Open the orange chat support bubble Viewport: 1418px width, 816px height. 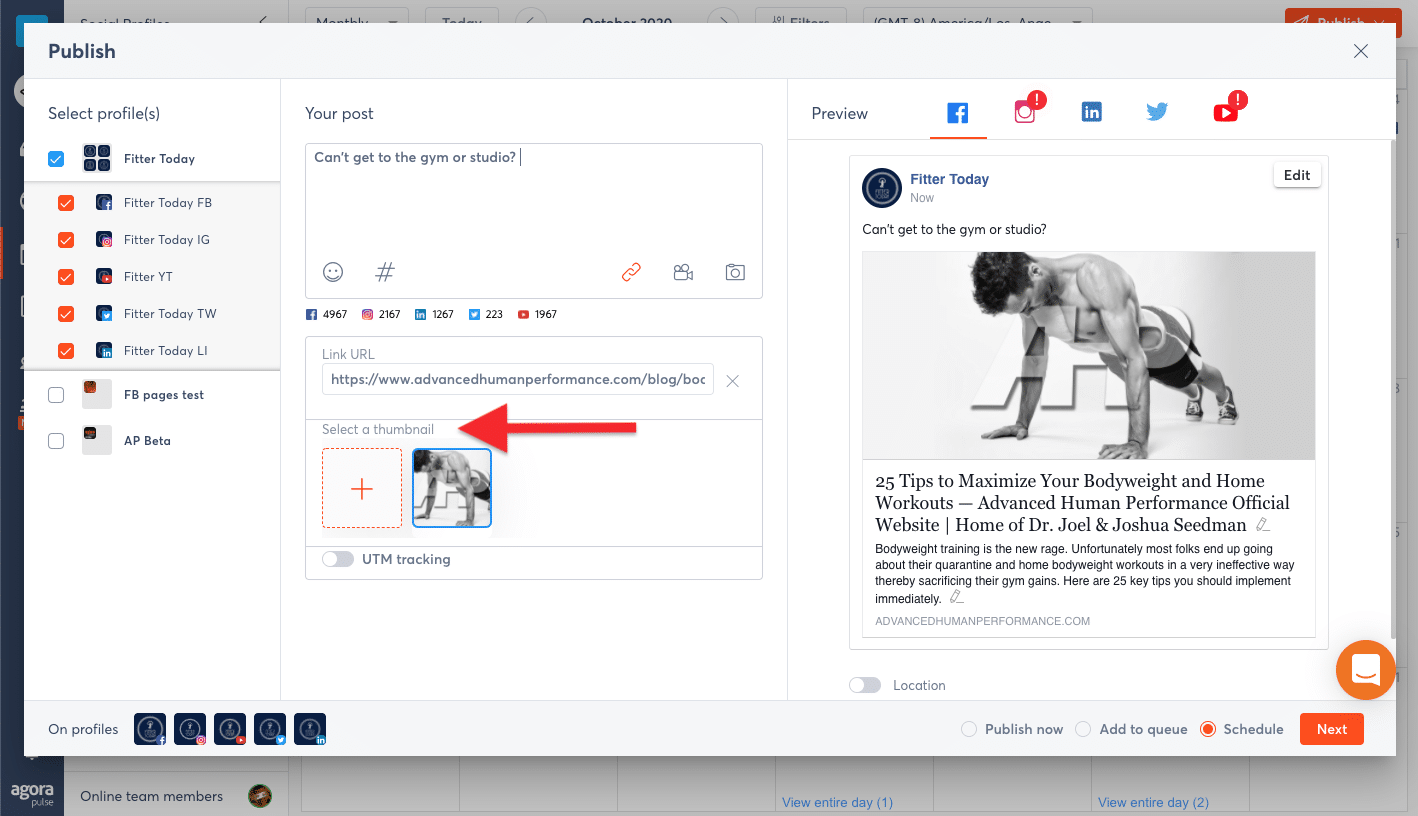[1365, 669]
